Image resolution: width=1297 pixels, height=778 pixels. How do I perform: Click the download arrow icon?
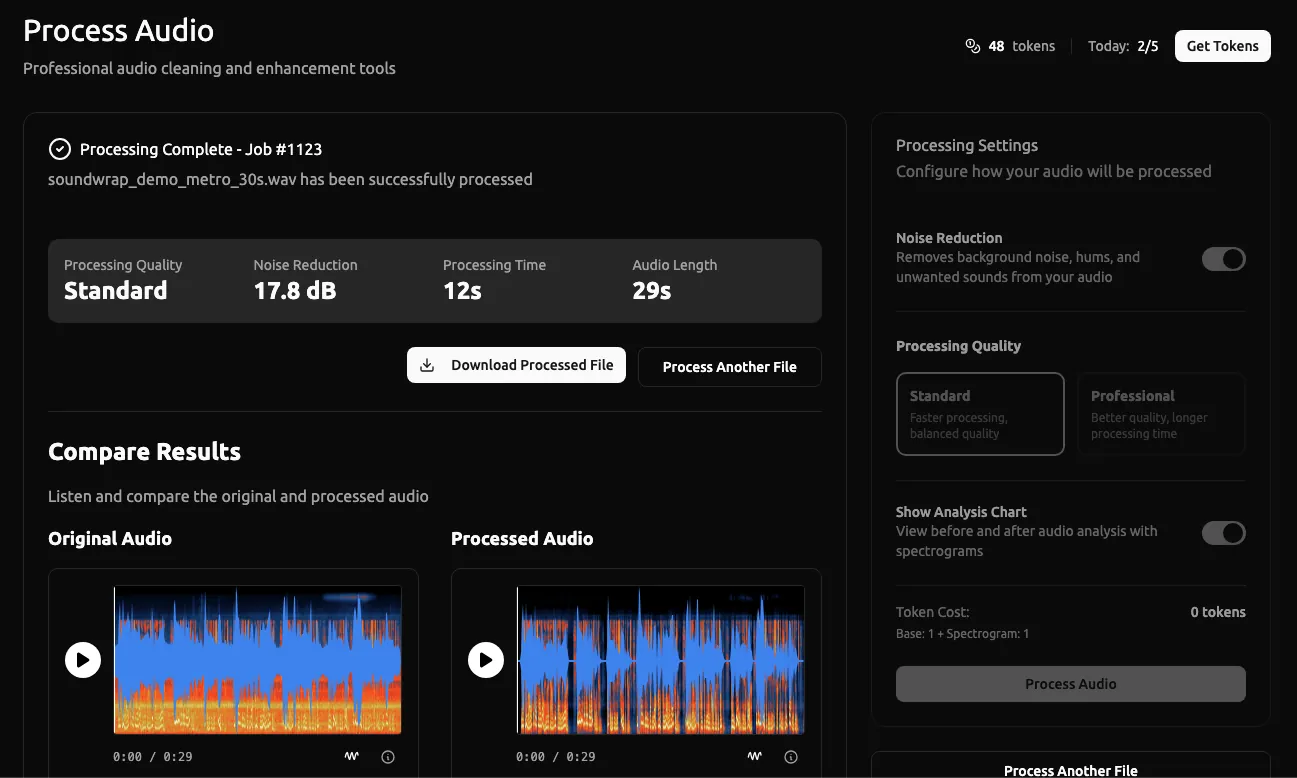coord(427,365)
